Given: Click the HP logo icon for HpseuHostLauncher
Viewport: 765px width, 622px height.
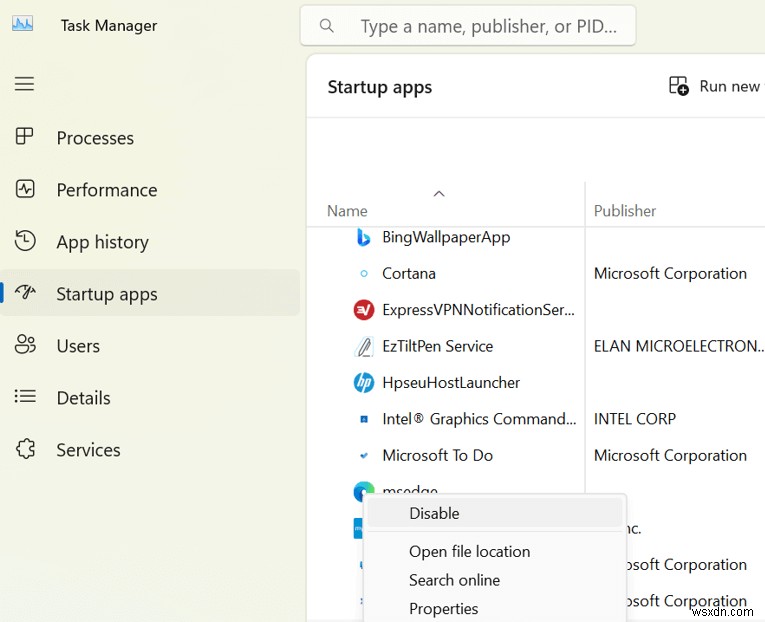Looking at the screenshot, I should pos(363,382).
